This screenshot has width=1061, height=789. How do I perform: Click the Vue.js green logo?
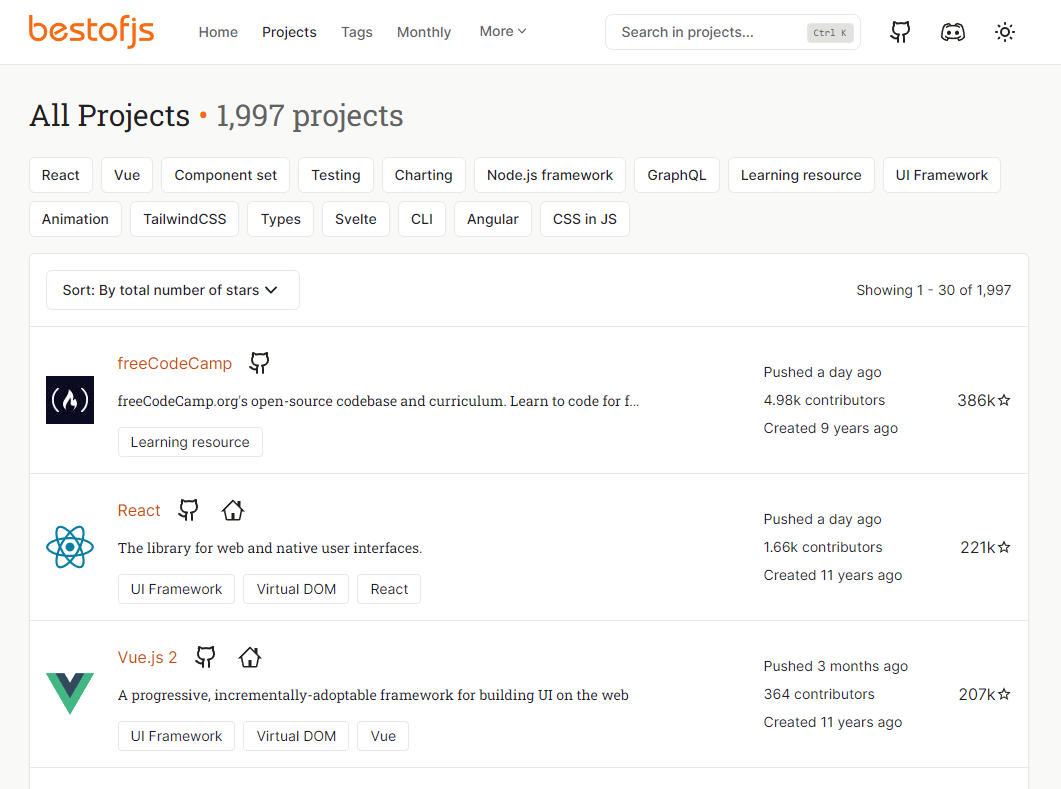pos(70,694)
